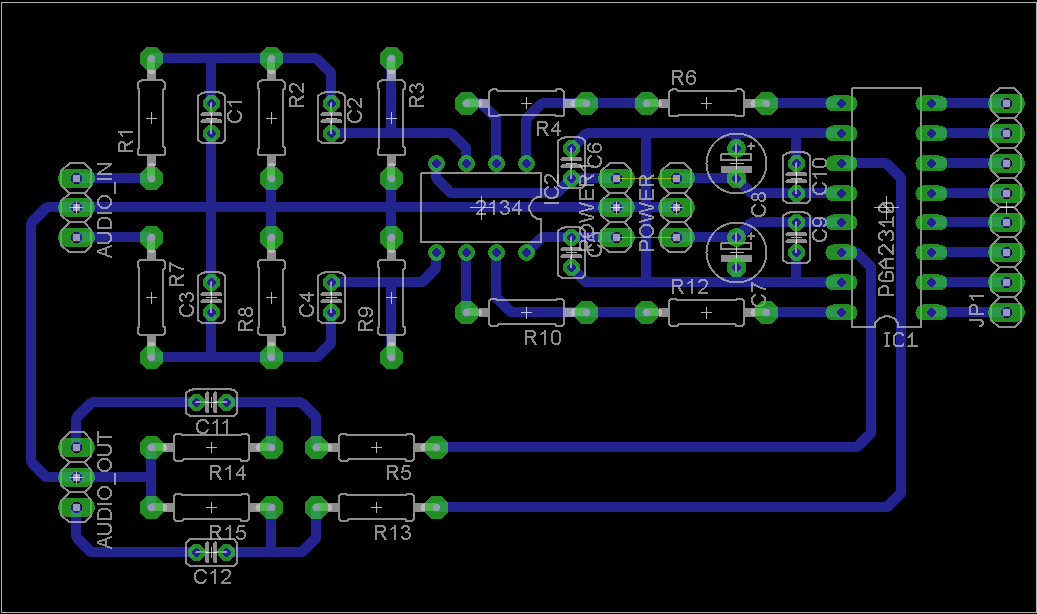The width and height of the screenshot is (1037, 614).
Task: Select the R5 label
Action: [399, 473]
